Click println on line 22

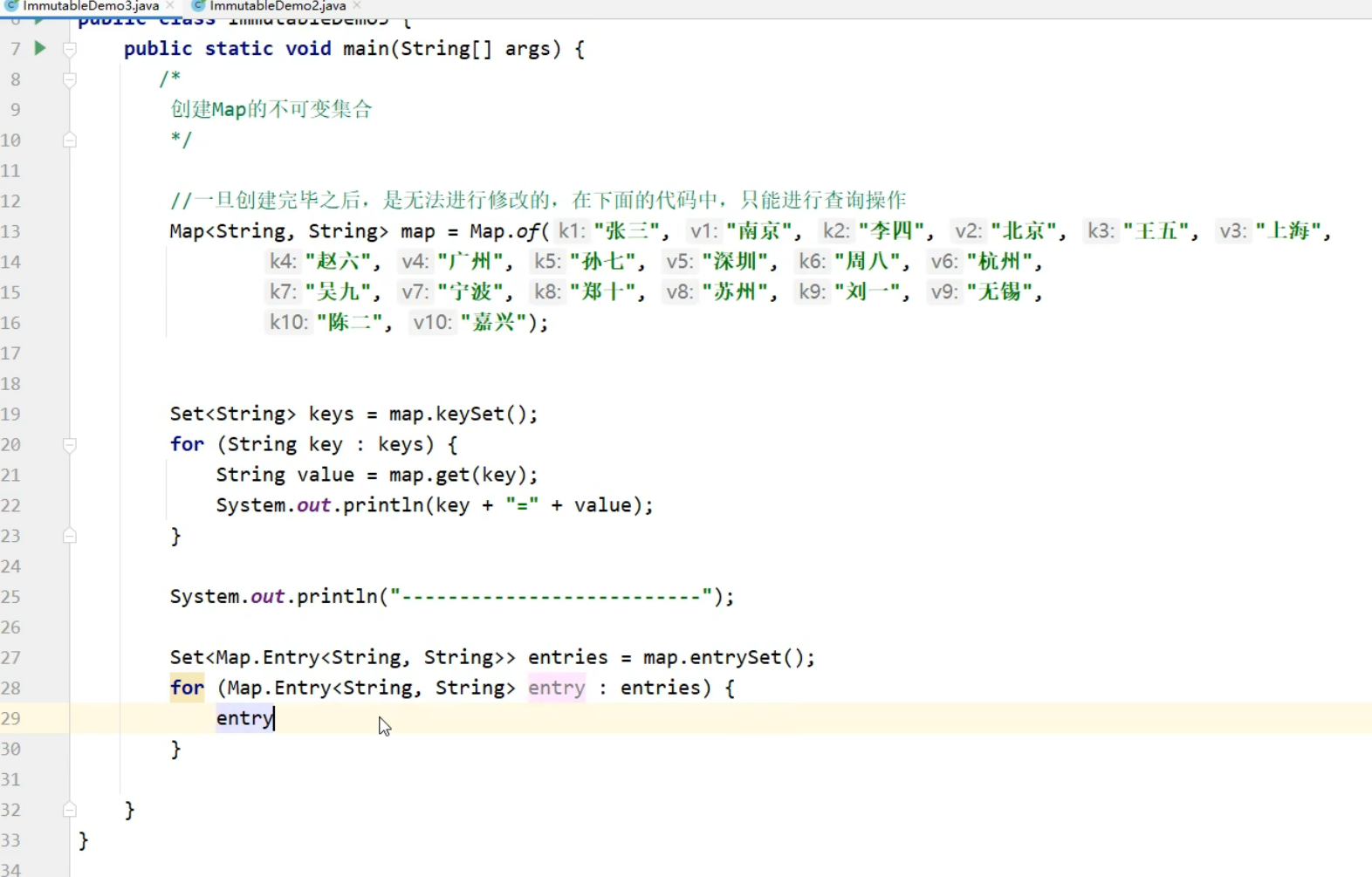pyautogui.click(x=382, y=505)
